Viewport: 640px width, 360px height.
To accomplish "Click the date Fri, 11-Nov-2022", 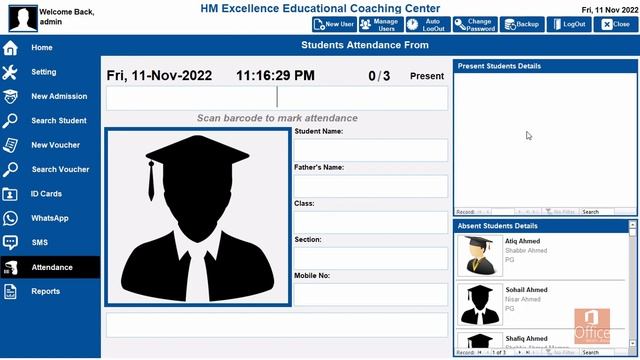I will click(x=159, y=76).
